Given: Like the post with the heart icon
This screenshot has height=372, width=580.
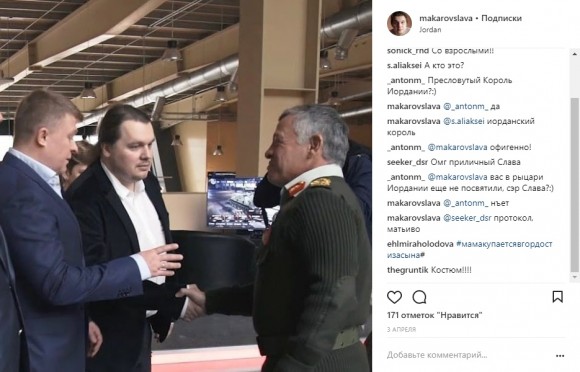Looking at the screenshot, I should coord(394,297).
